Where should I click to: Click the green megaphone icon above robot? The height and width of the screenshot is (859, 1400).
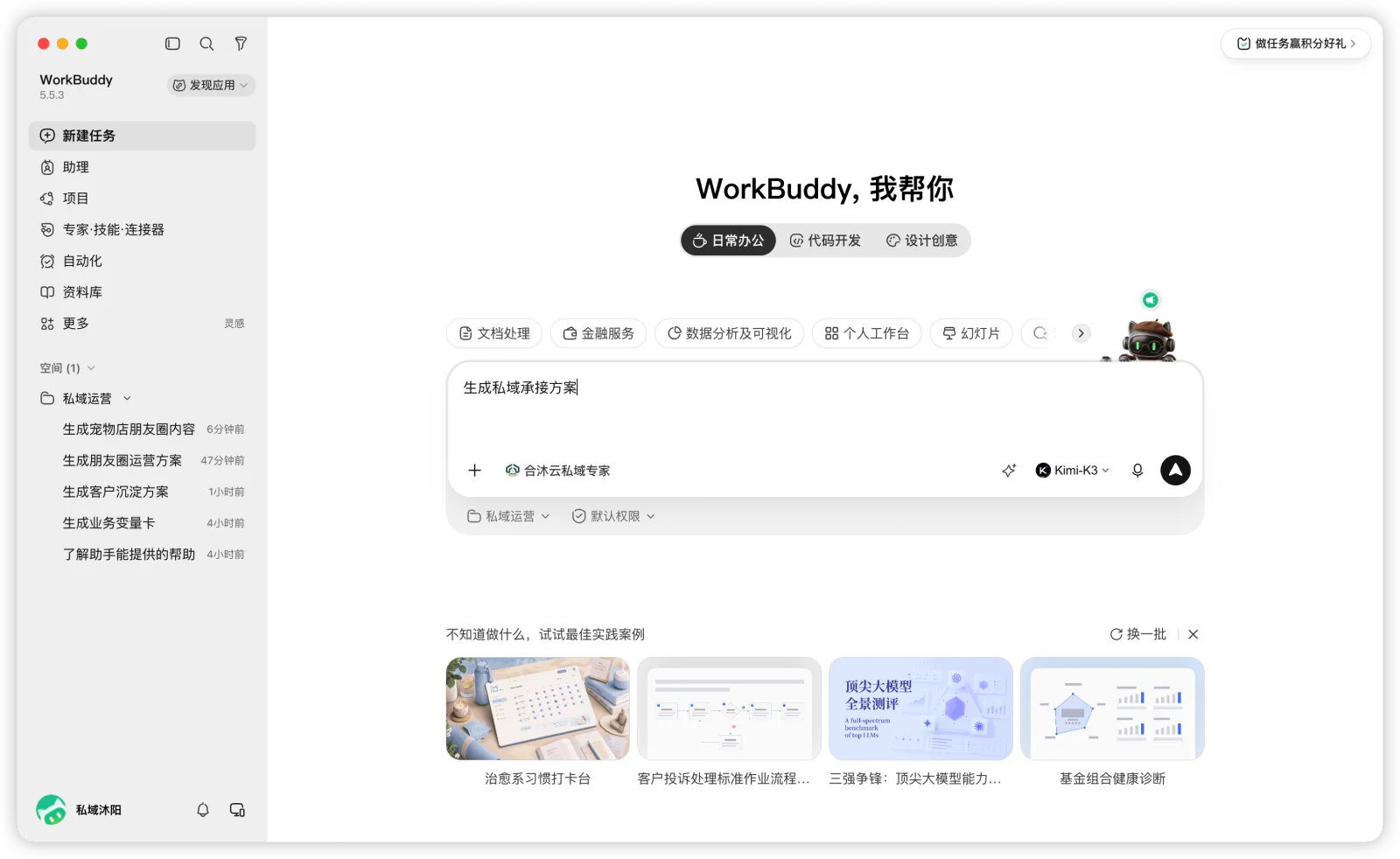pos(1151,300)
